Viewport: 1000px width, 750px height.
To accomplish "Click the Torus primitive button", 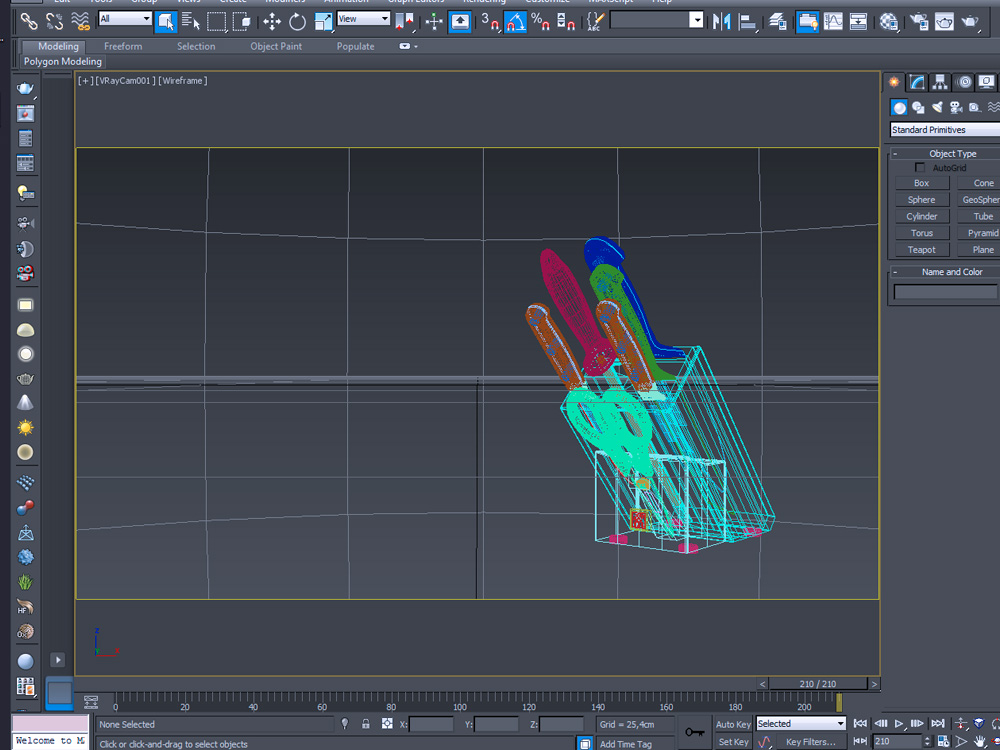I will [x=922, y=233].
